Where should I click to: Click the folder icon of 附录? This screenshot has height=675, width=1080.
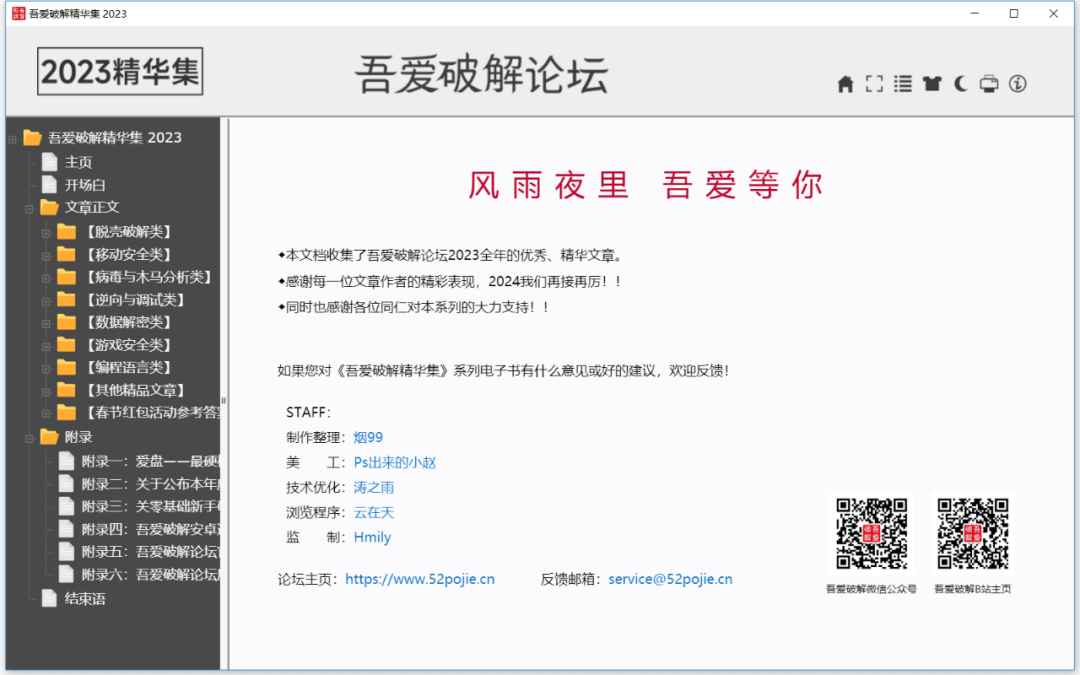point(49,437)
